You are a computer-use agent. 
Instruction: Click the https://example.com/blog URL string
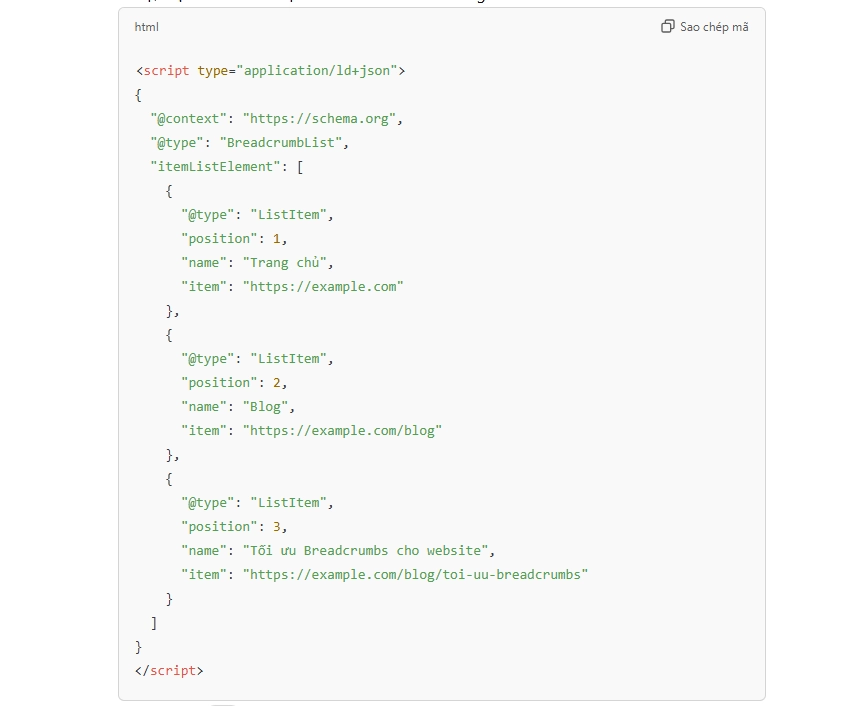[x=341, y=431]
